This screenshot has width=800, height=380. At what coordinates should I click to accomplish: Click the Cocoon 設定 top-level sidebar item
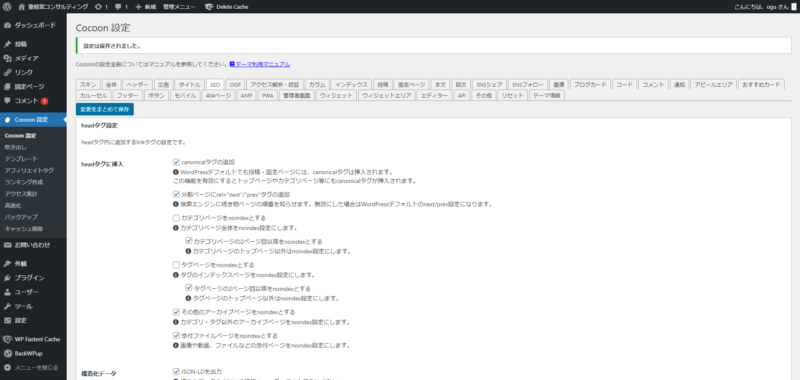(33, 120)
